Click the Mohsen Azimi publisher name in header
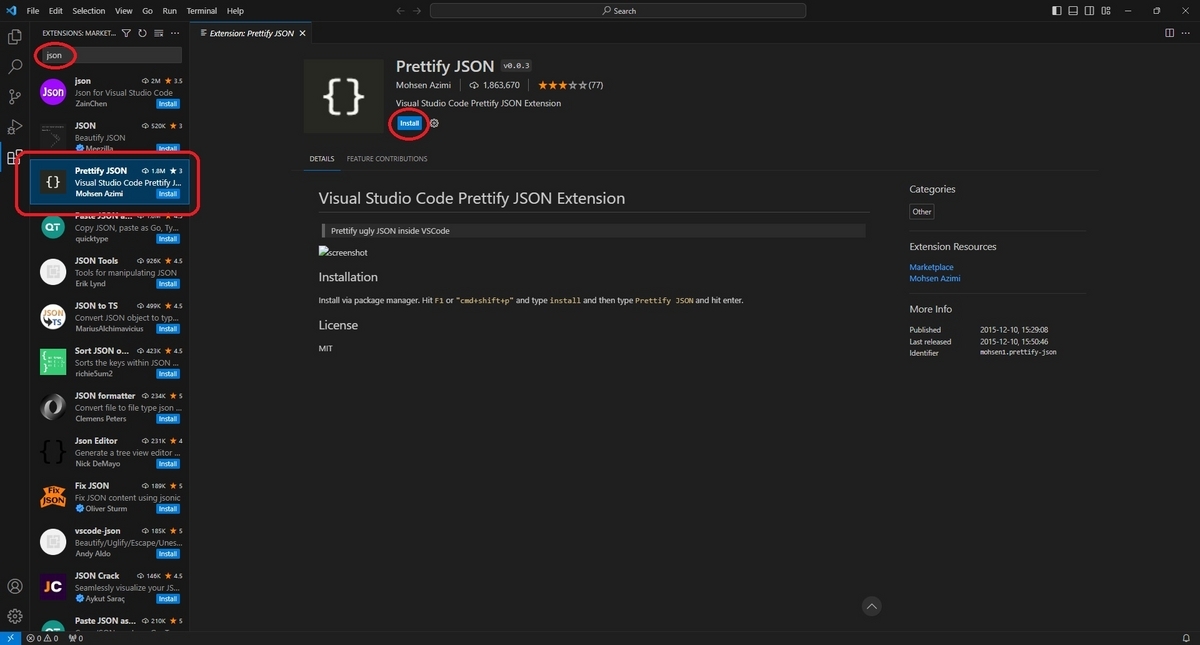1200x645 pixels. pyautogui.click(x=425, y=85)
